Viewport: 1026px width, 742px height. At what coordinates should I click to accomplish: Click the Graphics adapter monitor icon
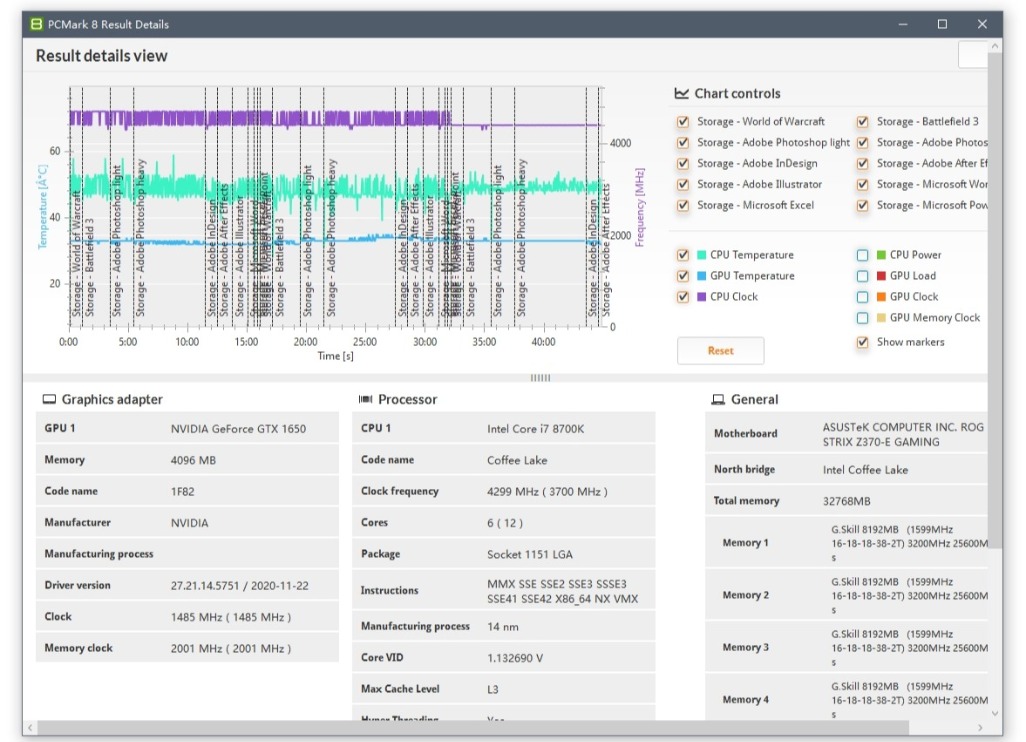(x=49, y=399)
